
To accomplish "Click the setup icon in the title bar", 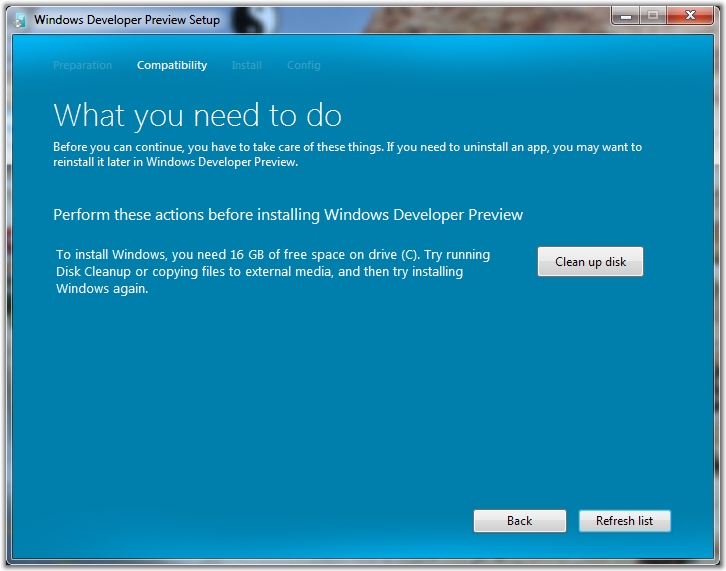I will (x=19, y=20).
